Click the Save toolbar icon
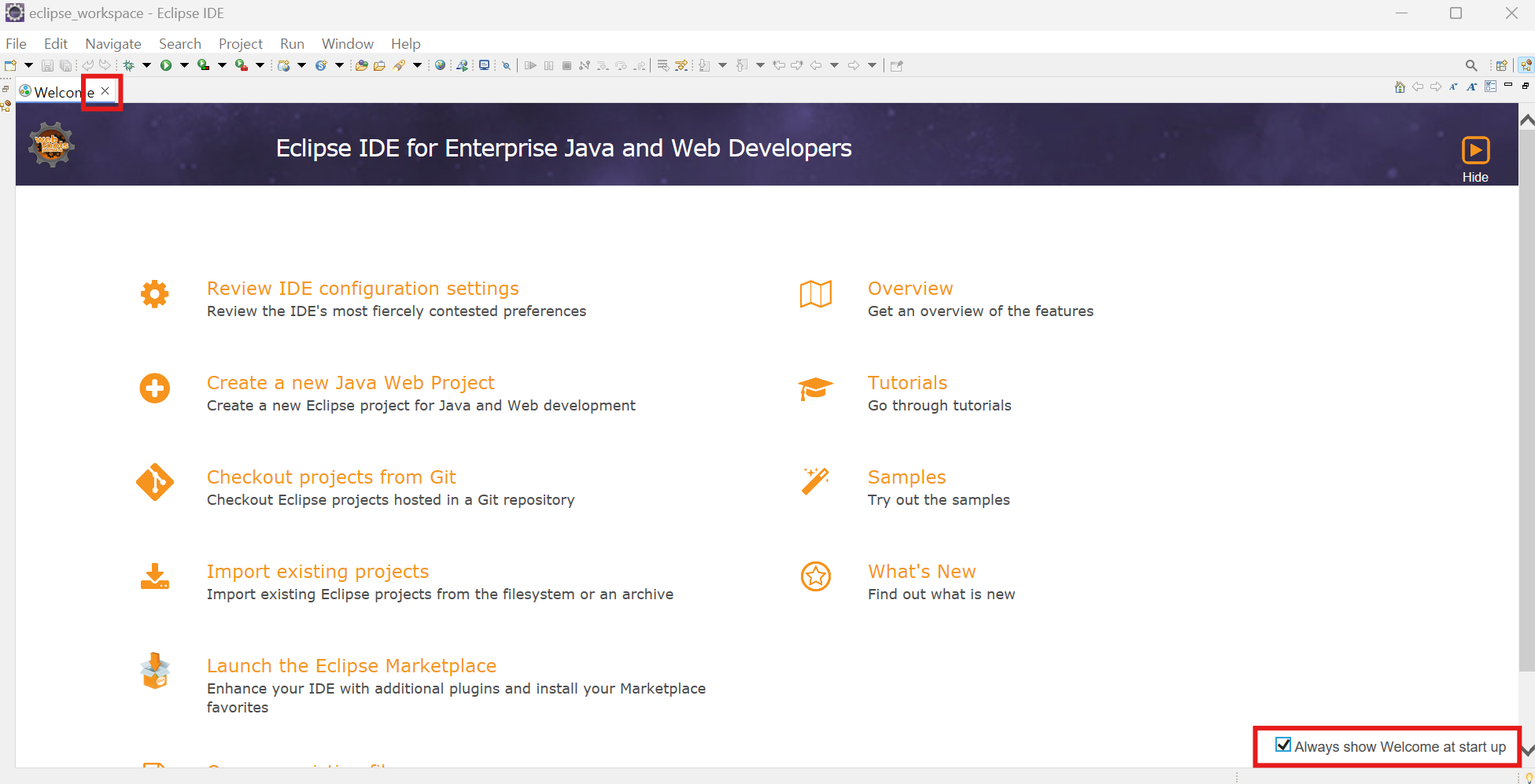1535x784 pixels. [x=47, y=65]
